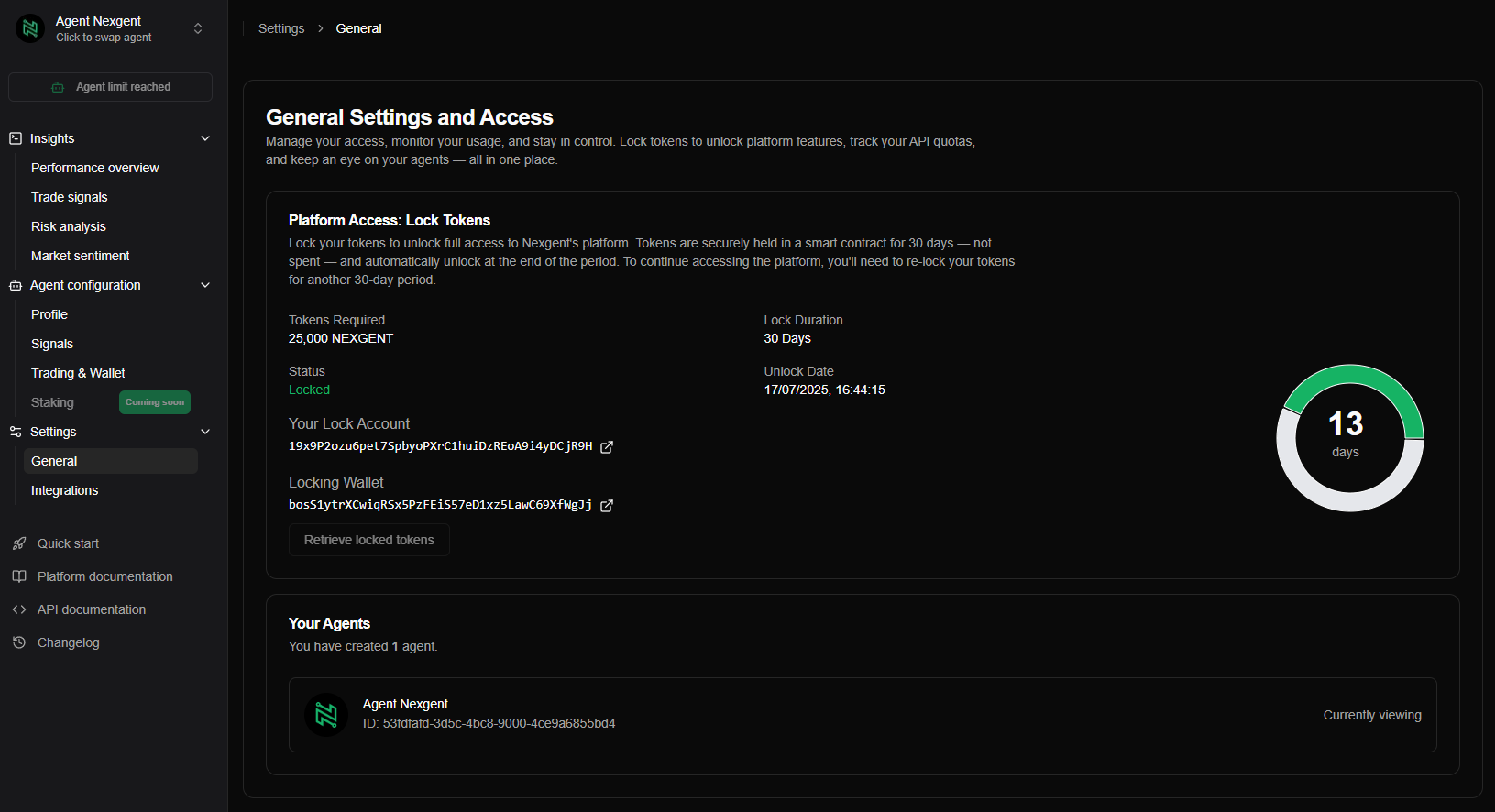The image size is (1495, 812).
Task: Open Lock Account address in explorer icon
Action: [x=607, y=447]
